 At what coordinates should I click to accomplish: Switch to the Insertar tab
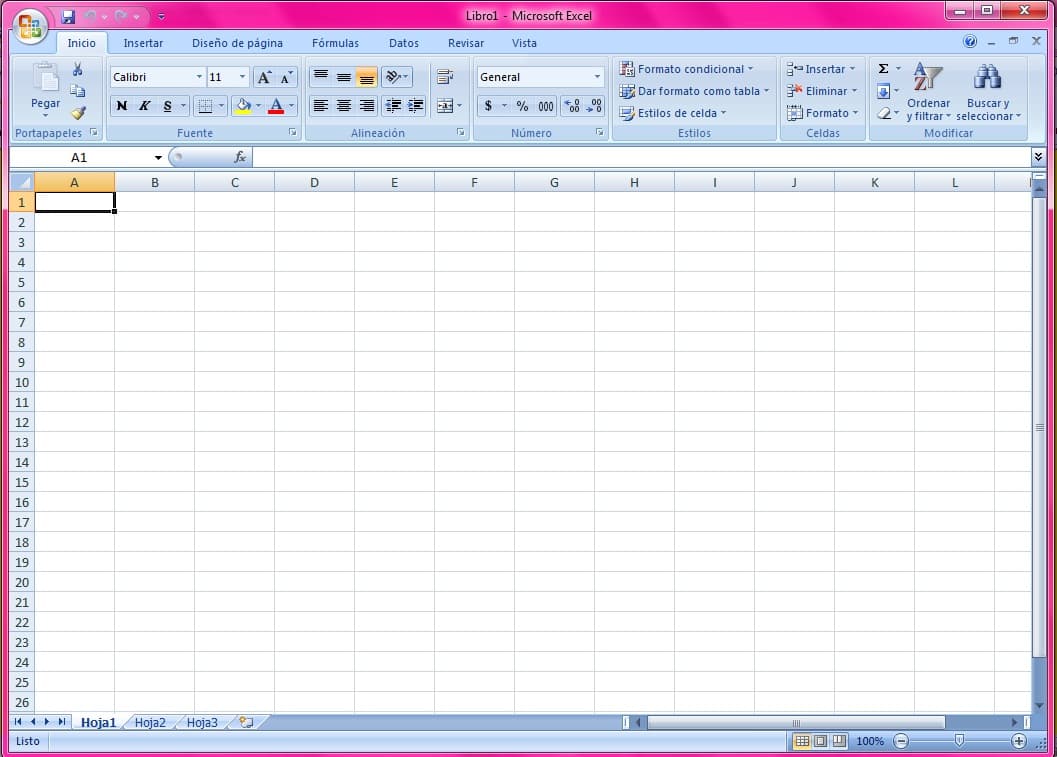[143, 43]
